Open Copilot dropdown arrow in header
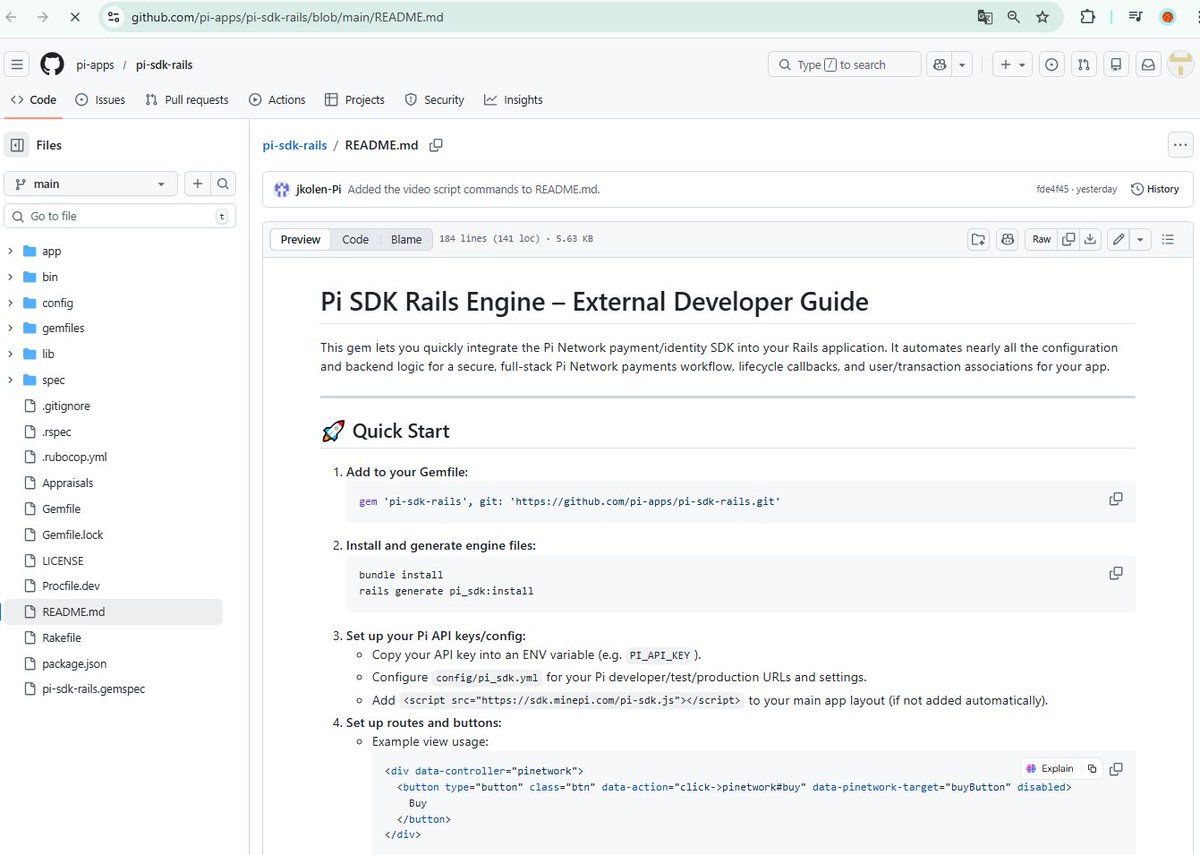The image size is (1200, 855). pos(962,65)
